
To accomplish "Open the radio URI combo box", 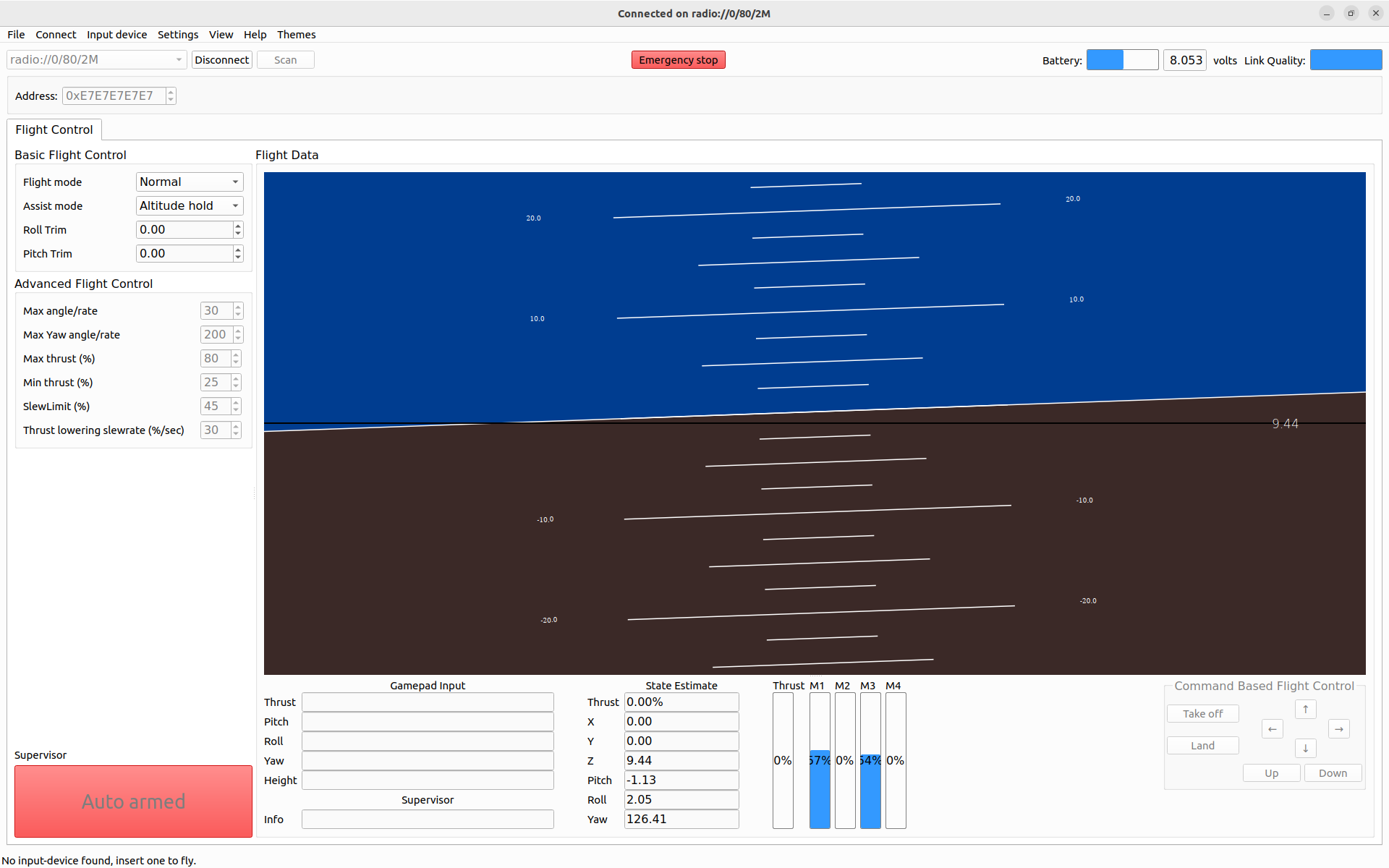I will tap(96, 60).
